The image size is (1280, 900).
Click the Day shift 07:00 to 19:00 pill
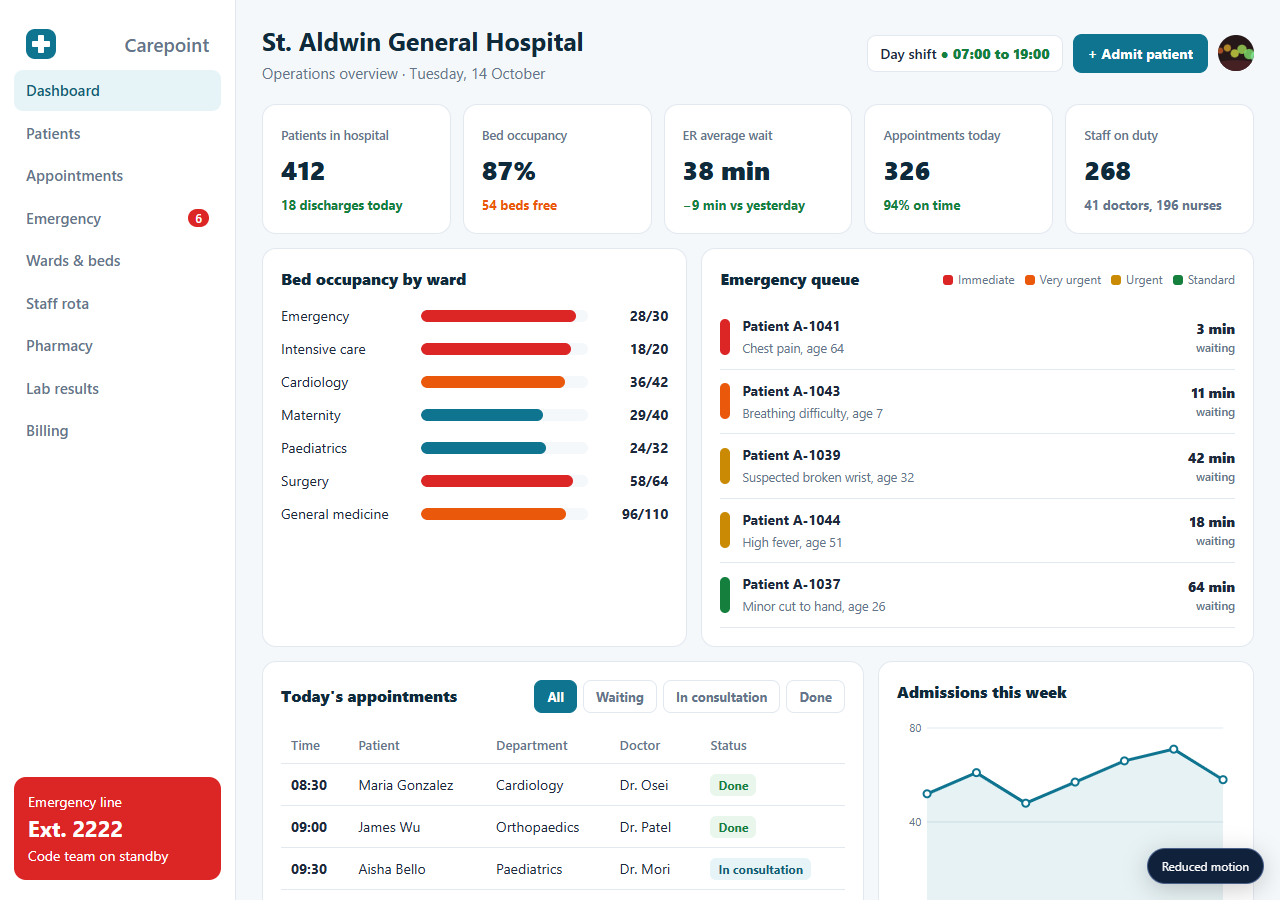[x=964, y=54]
